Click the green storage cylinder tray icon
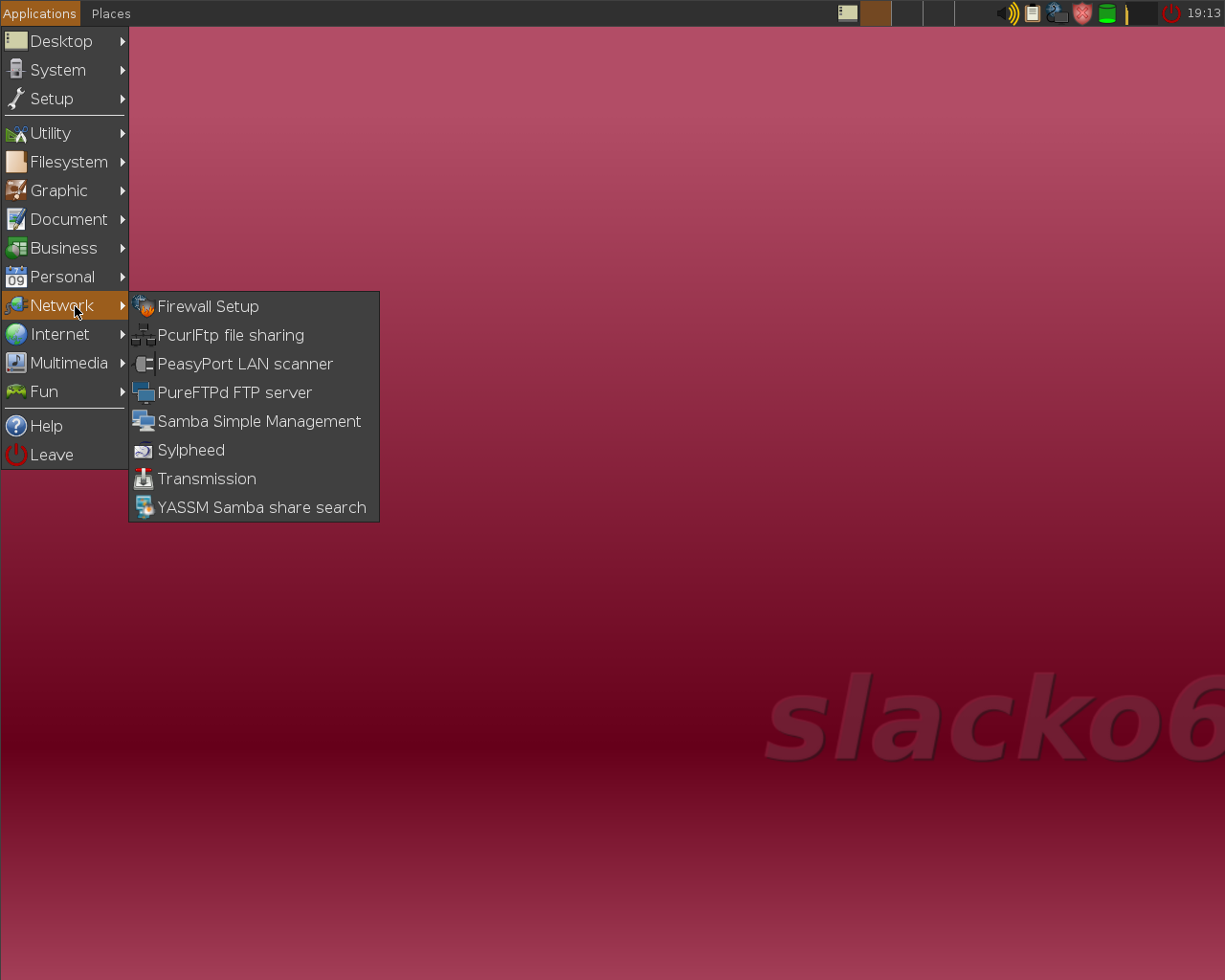Screen dimensions: 1225x980 tap(1107, 13)
